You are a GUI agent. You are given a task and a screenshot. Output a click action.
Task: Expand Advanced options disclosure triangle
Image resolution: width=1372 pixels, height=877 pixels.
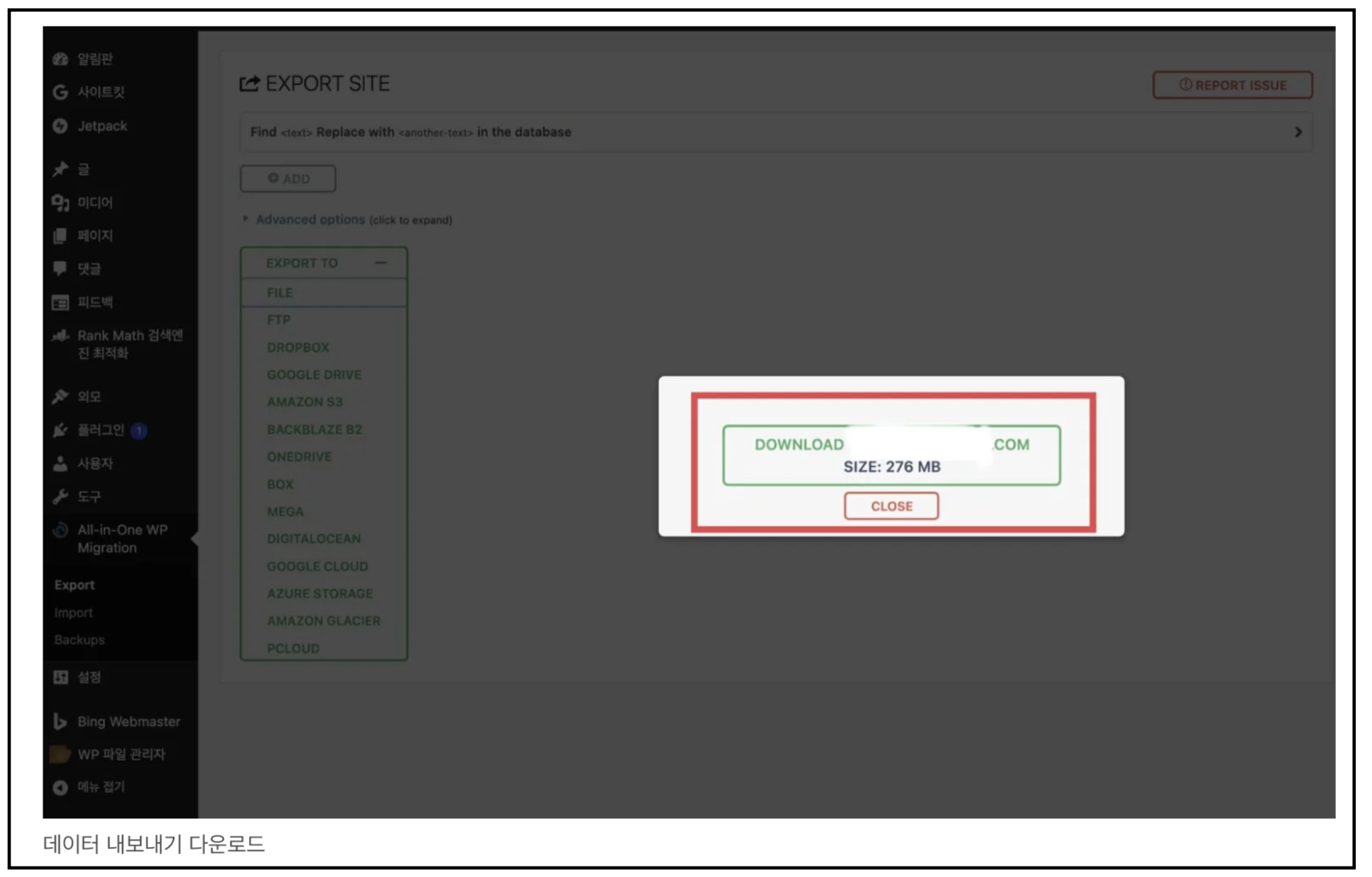tap(245, 219)
